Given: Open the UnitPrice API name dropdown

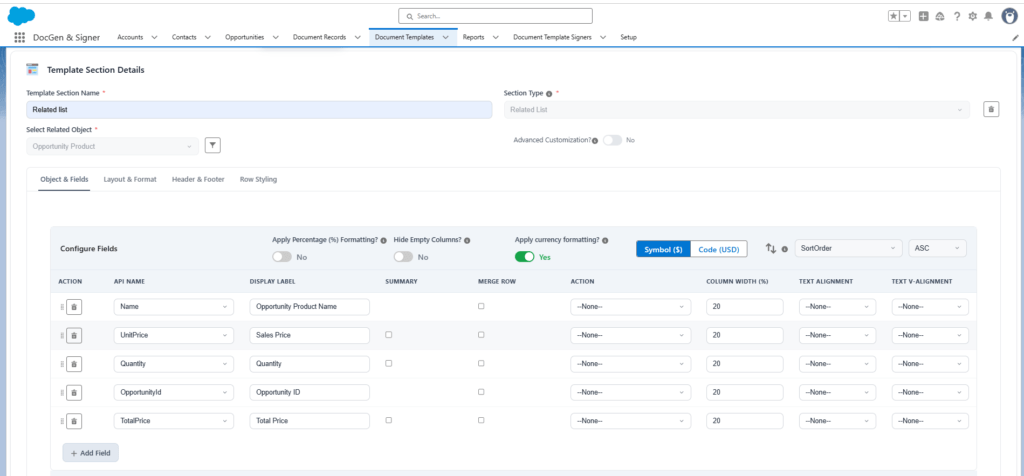Looking at the screenshot, I should pyautogui.click(x=174, y=335).
